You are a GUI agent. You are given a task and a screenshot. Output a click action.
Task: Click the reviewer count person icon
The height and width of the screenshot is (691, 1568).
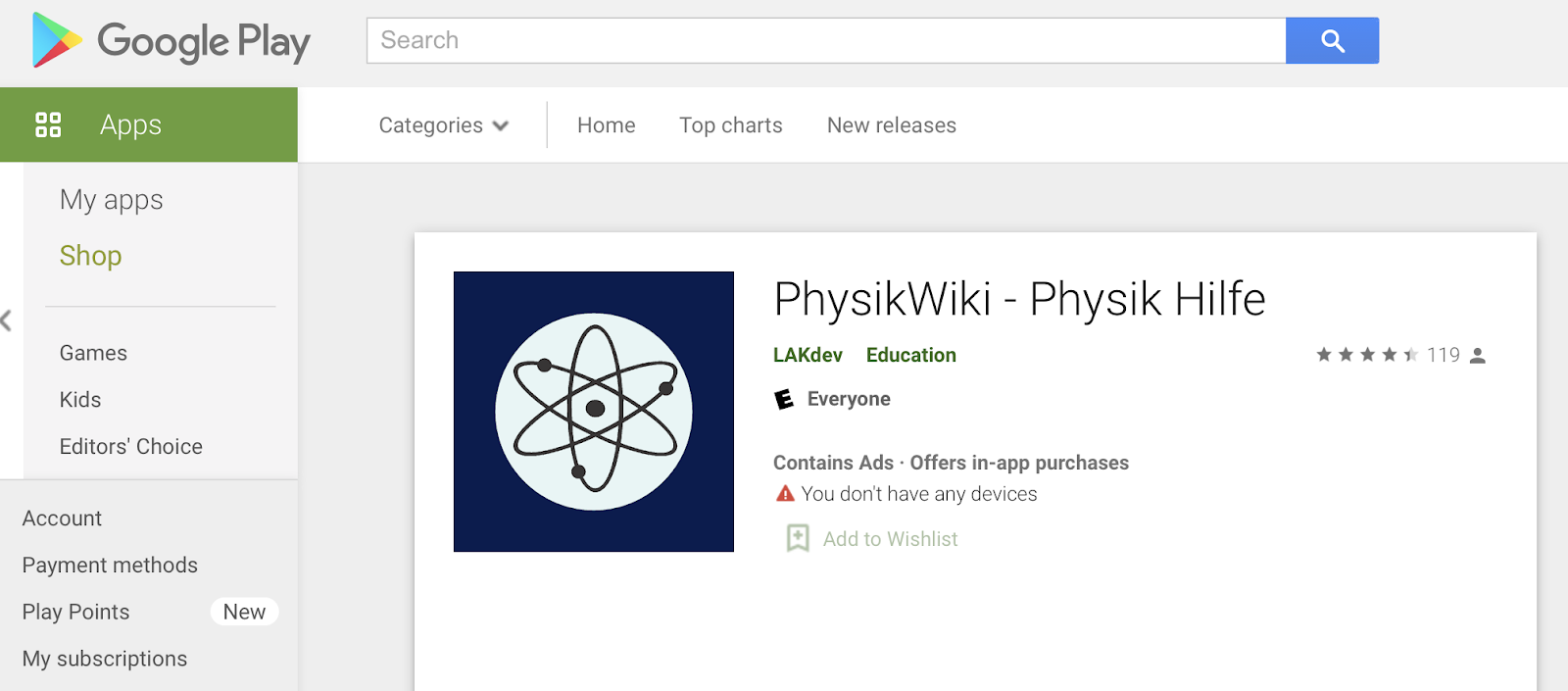[x=1478, y=356]
